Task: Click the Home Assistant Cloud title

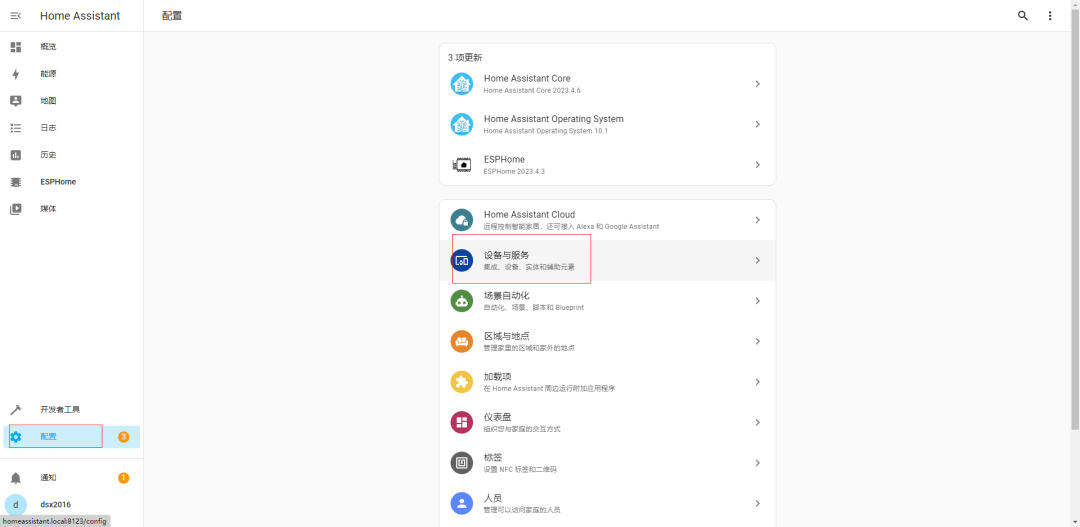Action: pyautogui.click(x=529, y=214)
